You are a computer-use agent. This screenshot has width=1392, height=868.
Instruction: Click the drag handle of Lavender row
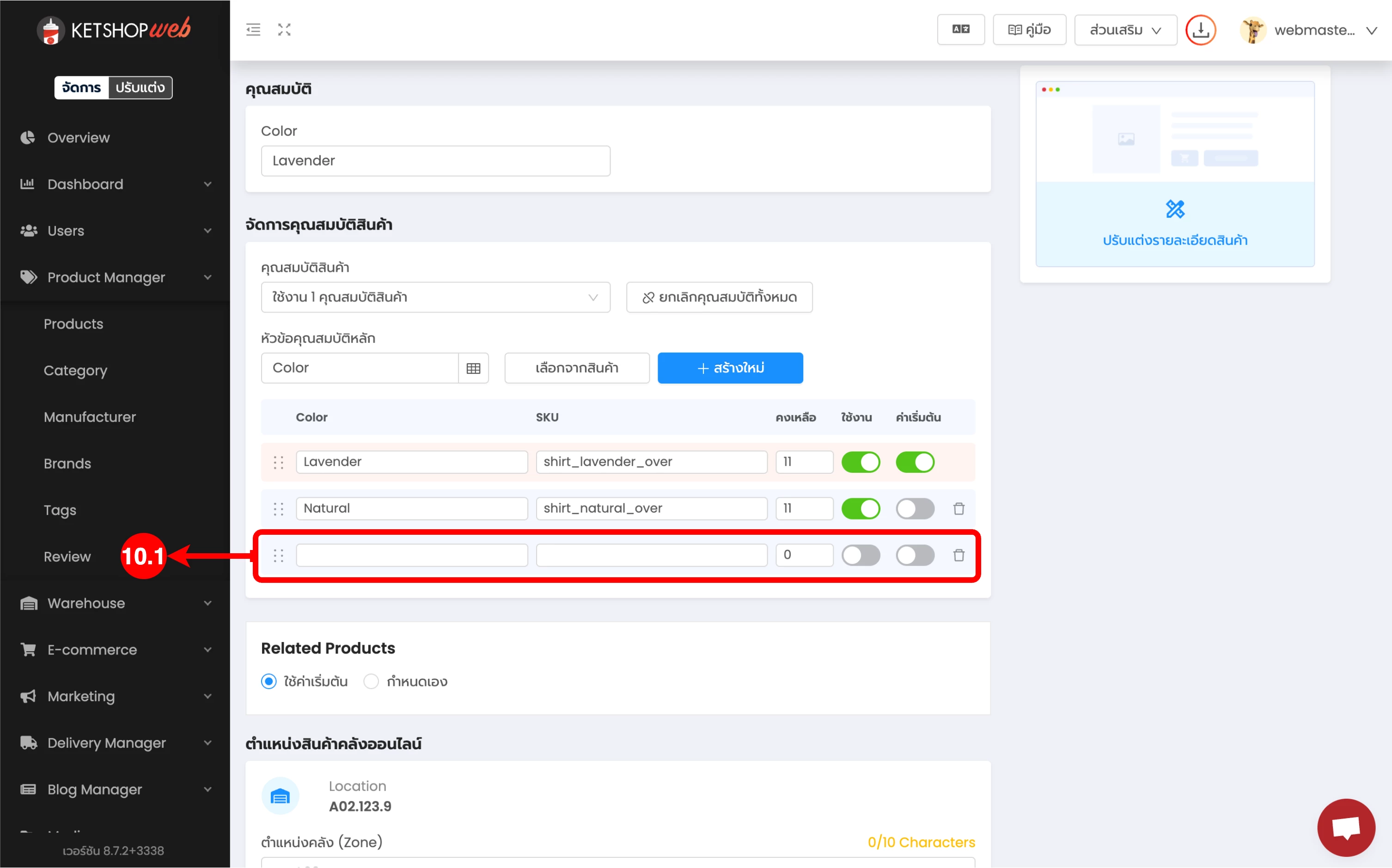[278, 462]
